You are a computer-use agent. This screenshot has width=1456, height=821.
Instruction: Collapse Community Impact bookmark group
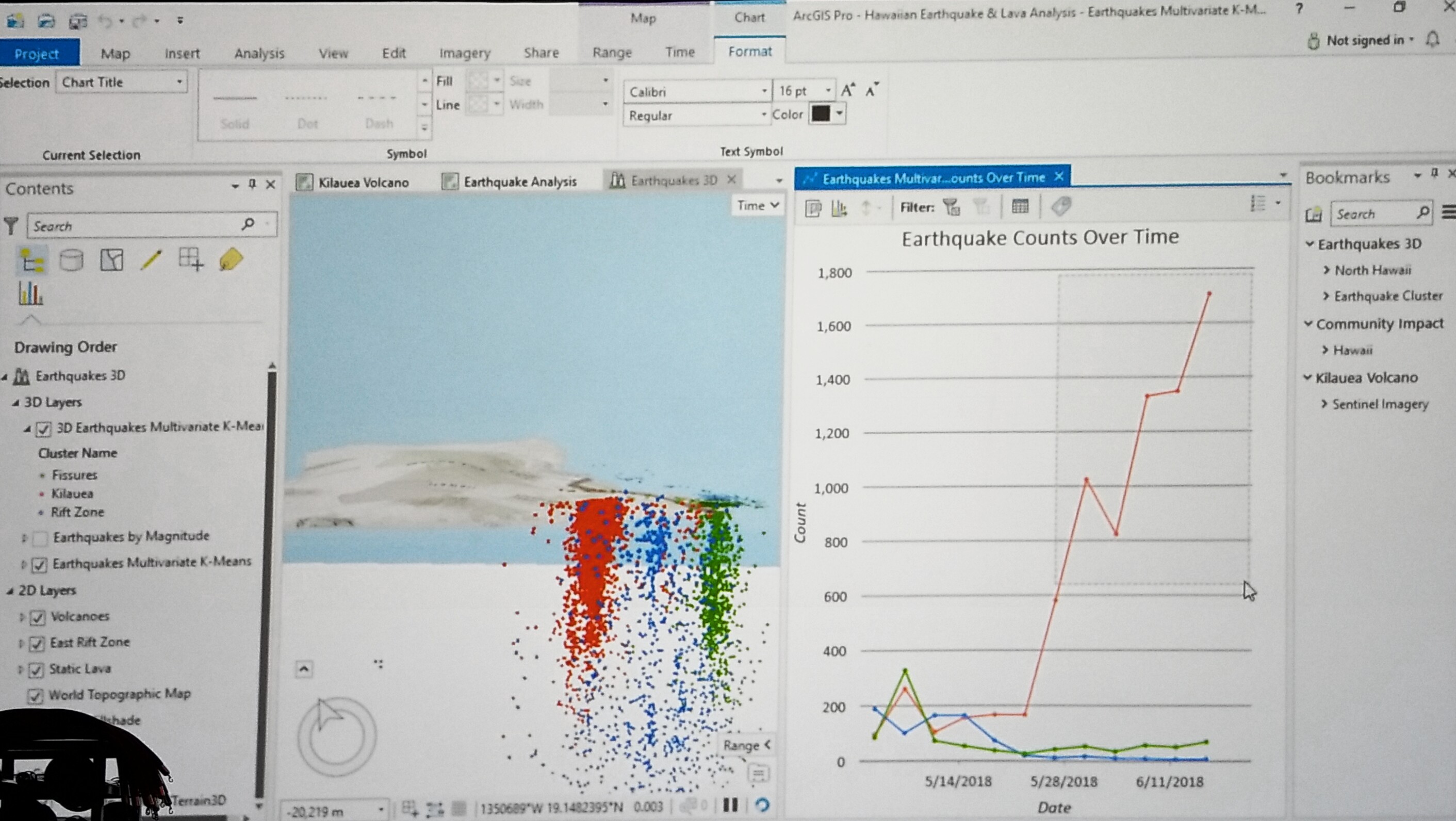point(1308,323)
